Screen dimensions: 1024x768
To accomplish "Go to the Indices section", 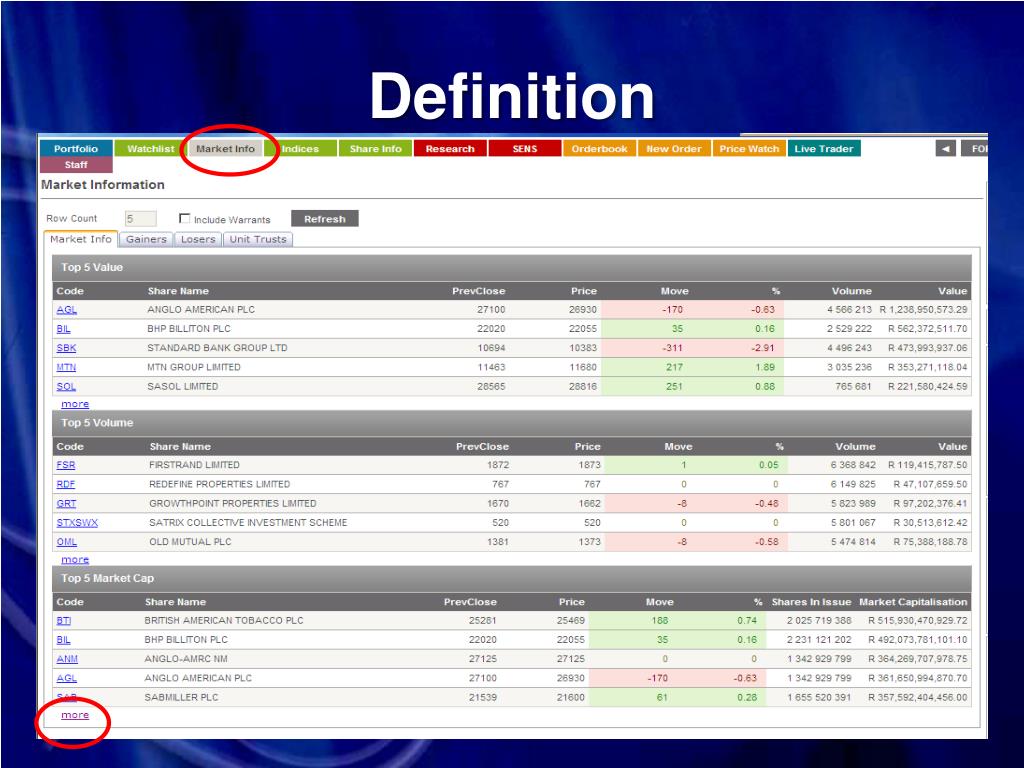I will click(300, 149).
